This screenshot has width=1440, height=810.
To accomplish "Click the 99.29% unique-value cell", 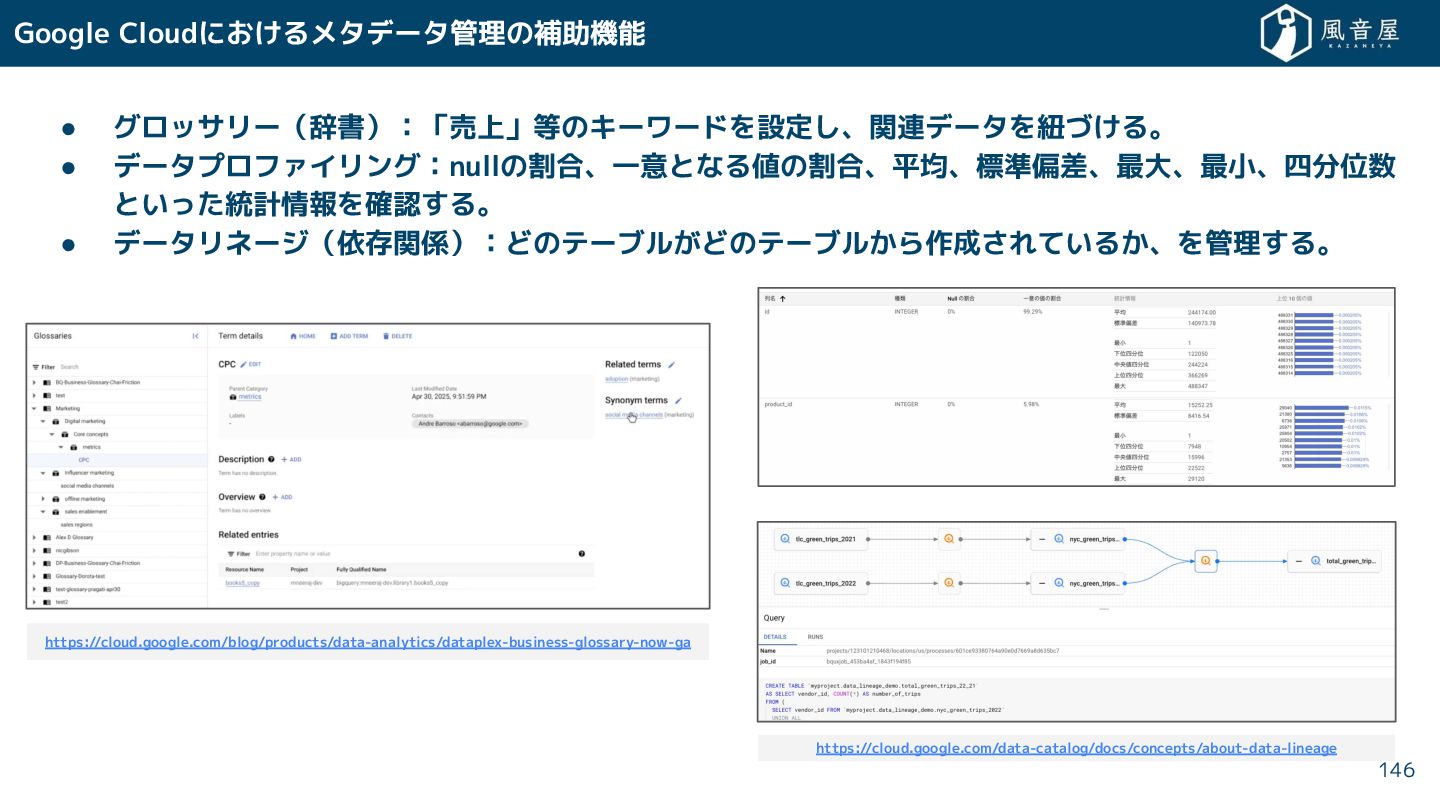I will coord(1033,312).
